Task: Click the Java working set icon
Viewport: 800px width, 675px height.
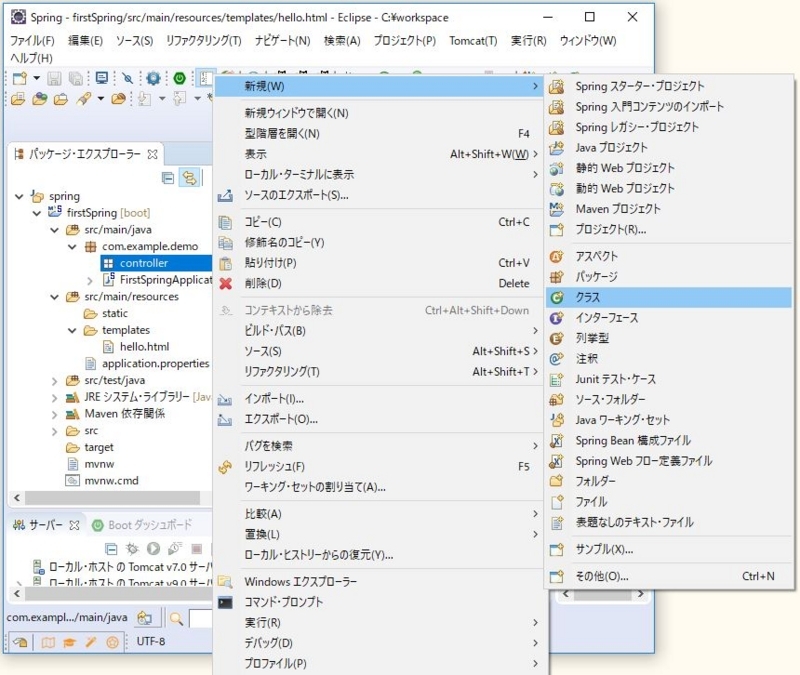Action: pyautogui.click(x=557, y=420)
